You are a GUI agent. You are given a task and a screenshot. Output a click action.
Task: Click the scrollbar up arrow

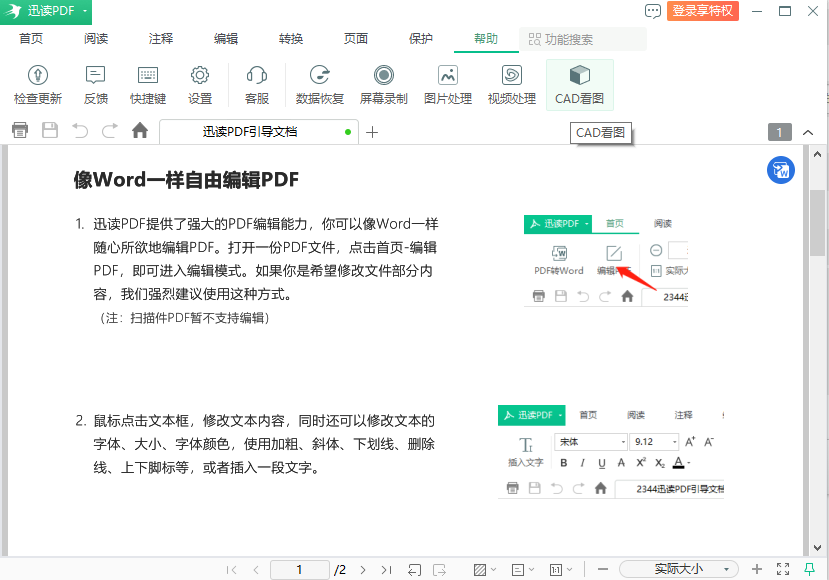click(x=817, y=154)
